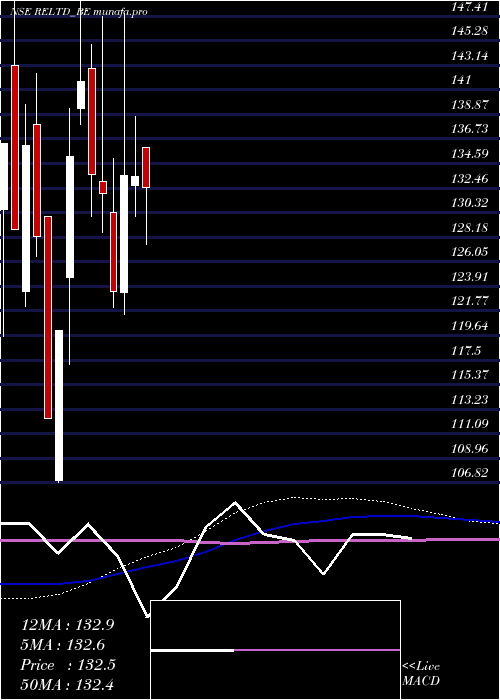Screen dimensions: 500x700
Task: Click the tallest white candle reaching 106.82
Action: click(x=59, y=405)
